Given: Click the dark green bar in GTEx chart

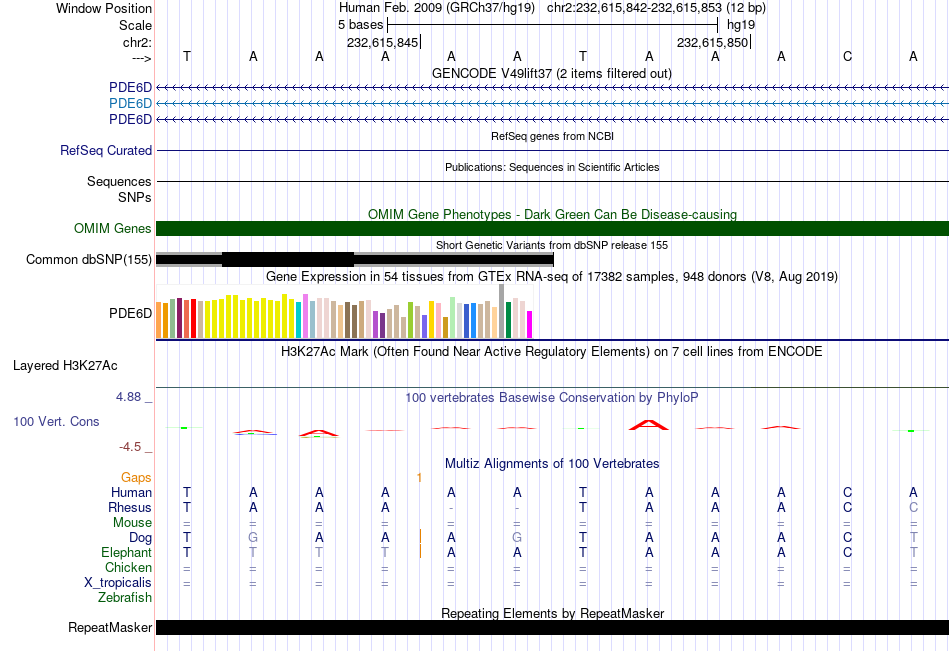Looking at the screenshot, I should (509, 319).
